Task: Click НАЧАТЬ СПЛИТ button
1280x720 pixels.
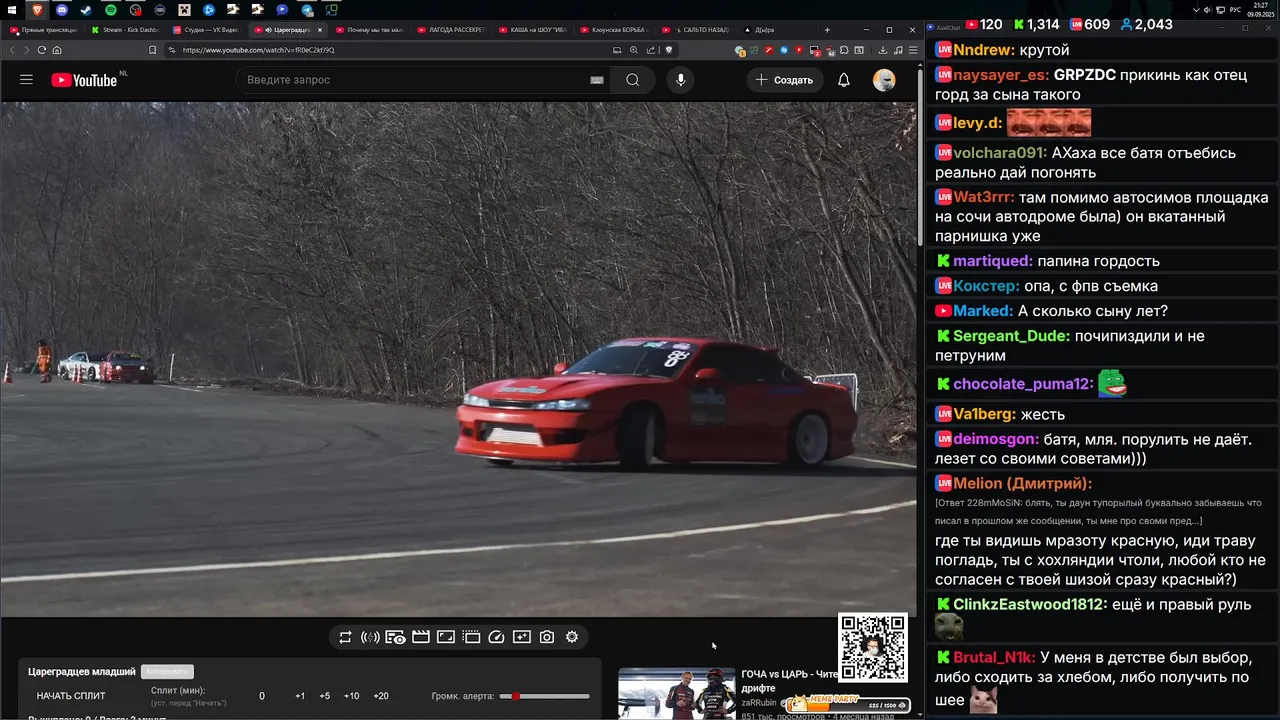Action: [x=71, y=696]
